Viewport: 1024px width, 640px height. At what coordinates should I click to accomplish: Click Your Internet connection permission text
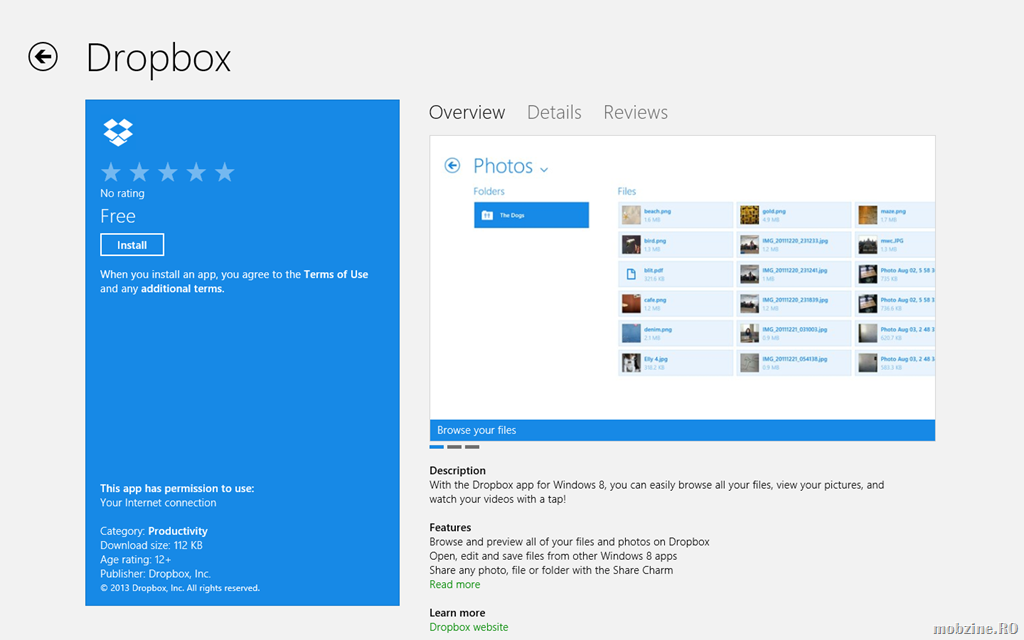tap(158, 503)
